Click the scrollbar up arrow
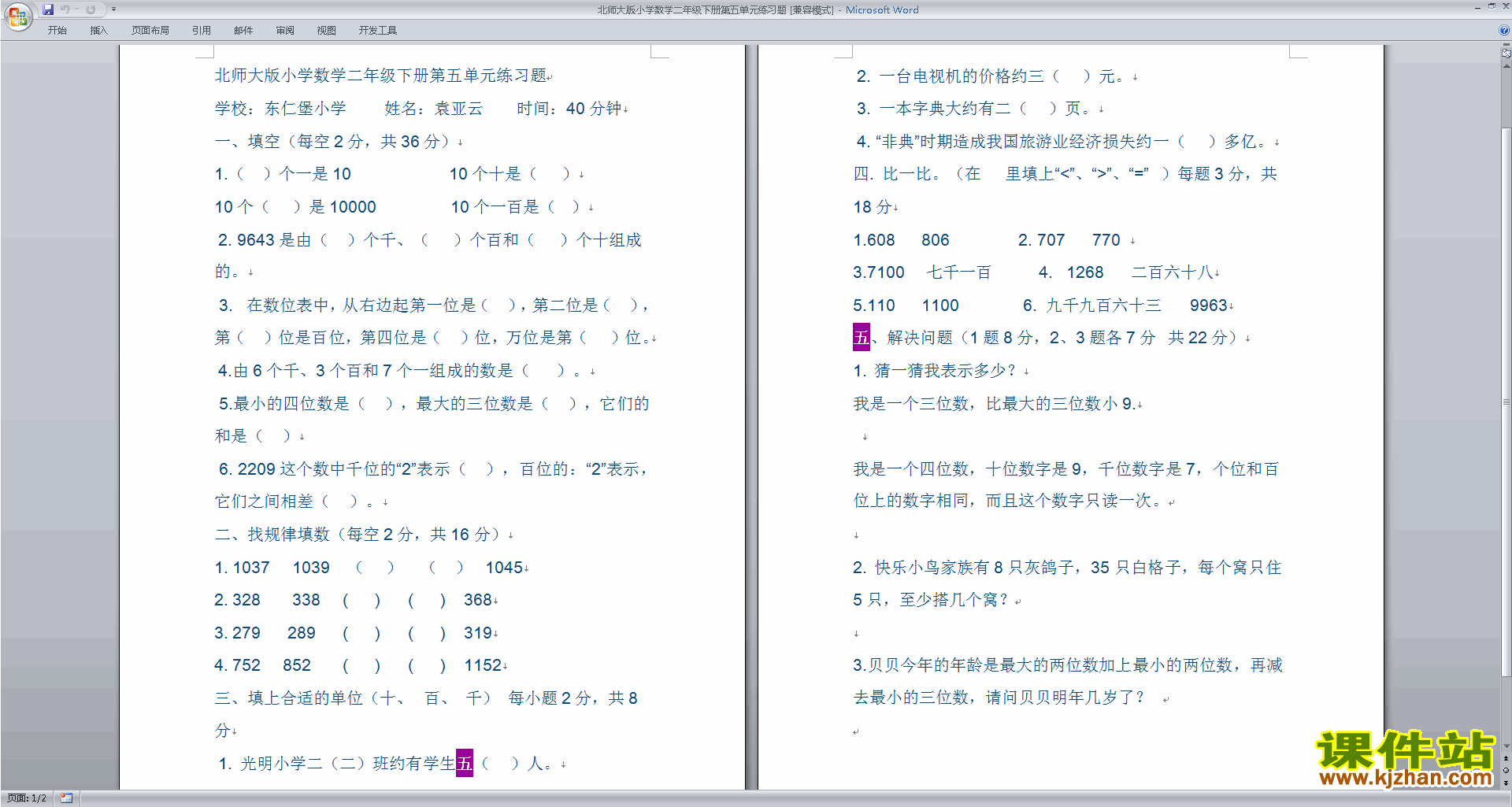1512x807 pixels. [x=1506, y=66]
